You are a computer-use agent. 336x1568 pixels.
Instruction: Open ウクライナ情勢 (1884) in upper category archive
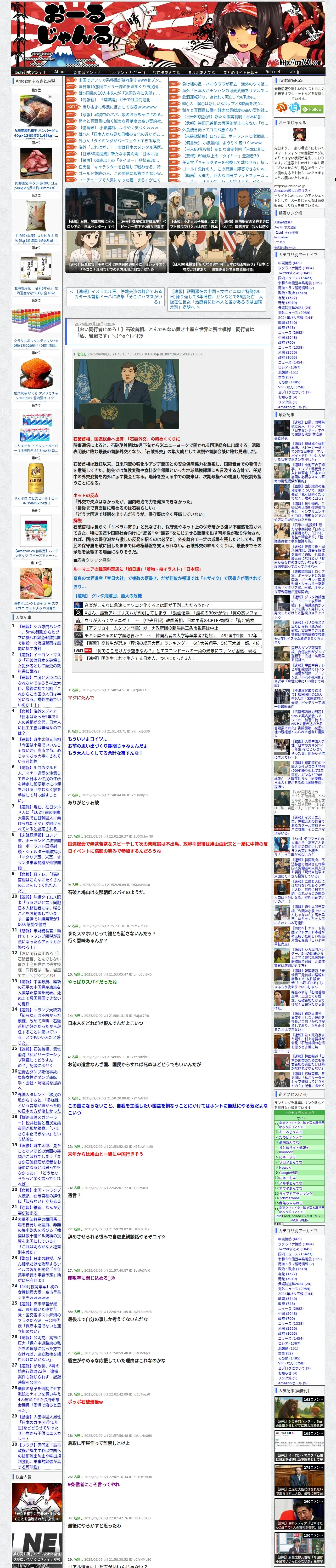point(295,268)
